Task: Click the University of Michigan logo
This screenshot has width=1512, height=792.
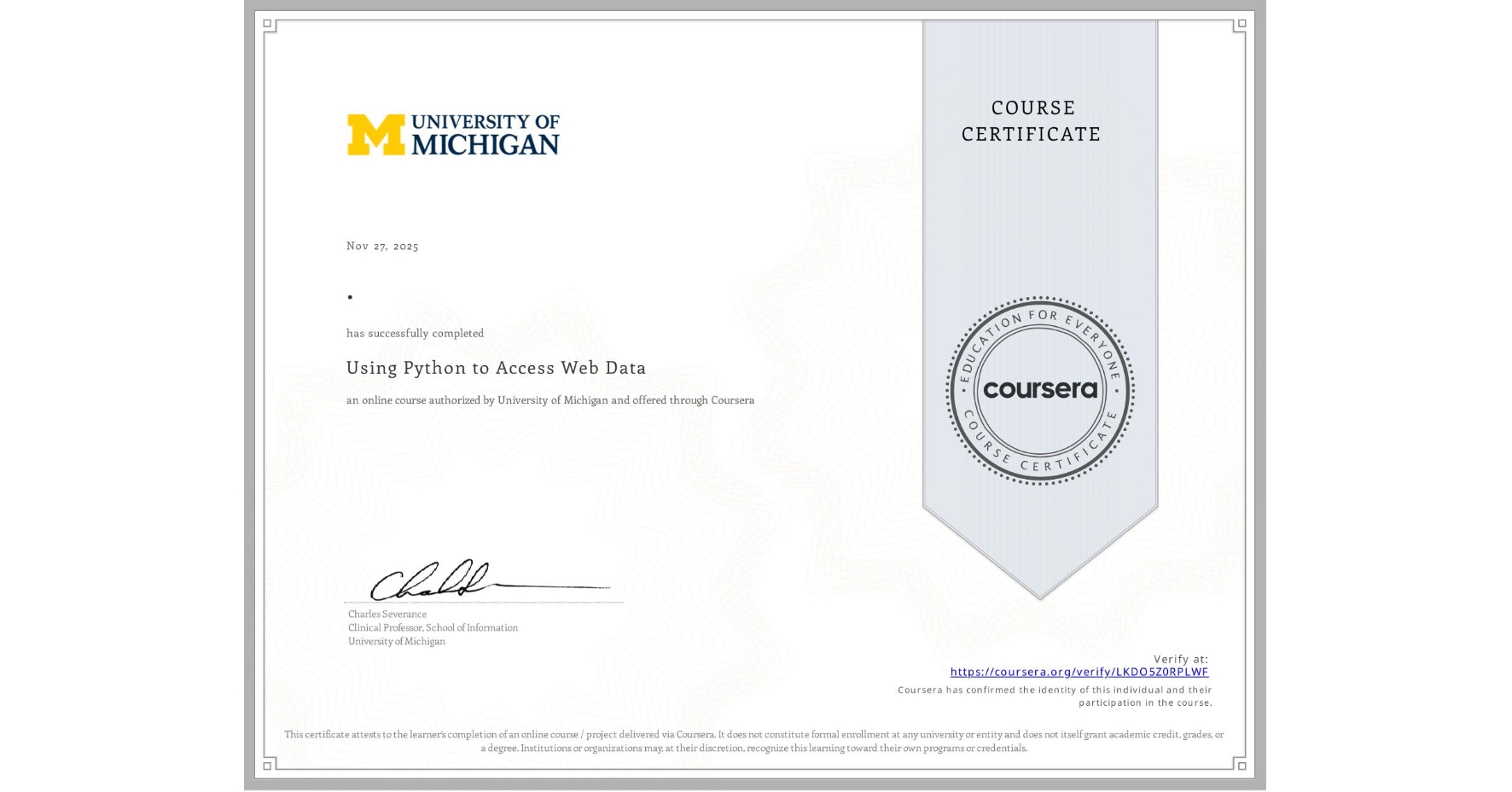Action: (453, 135)
